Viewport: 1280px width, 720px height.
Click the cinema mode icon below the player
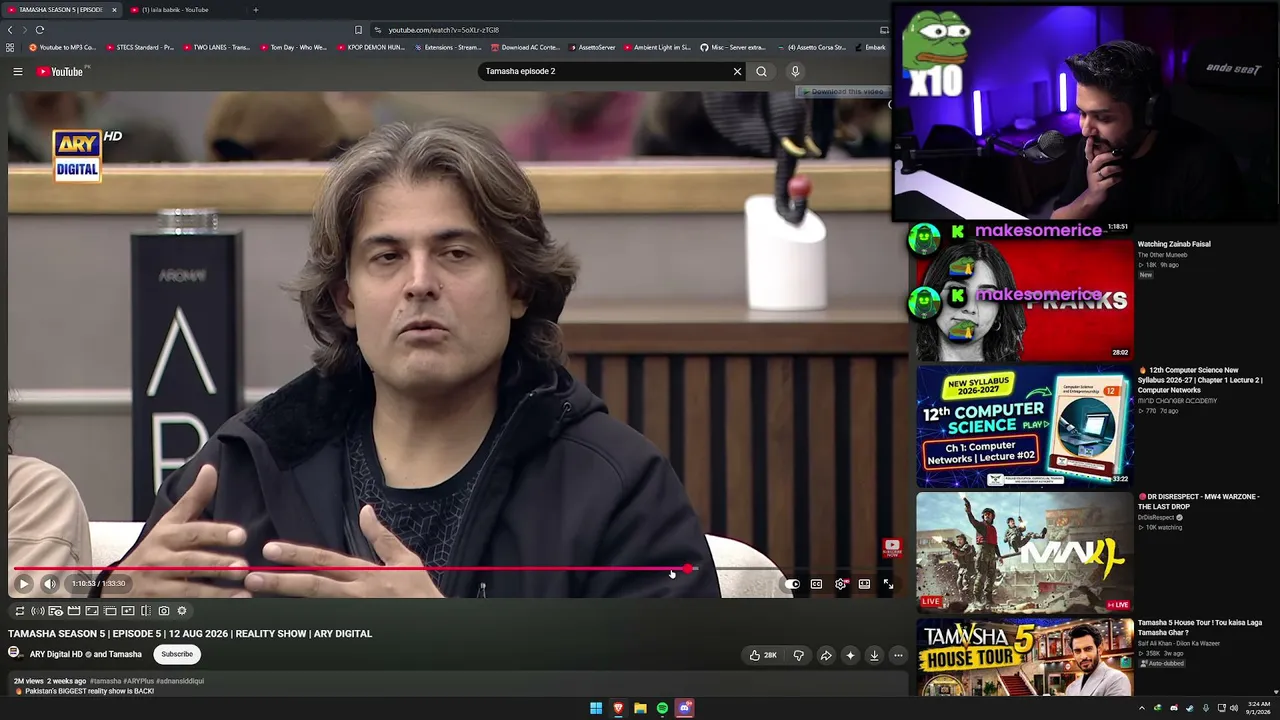click(x=110, y=611)
